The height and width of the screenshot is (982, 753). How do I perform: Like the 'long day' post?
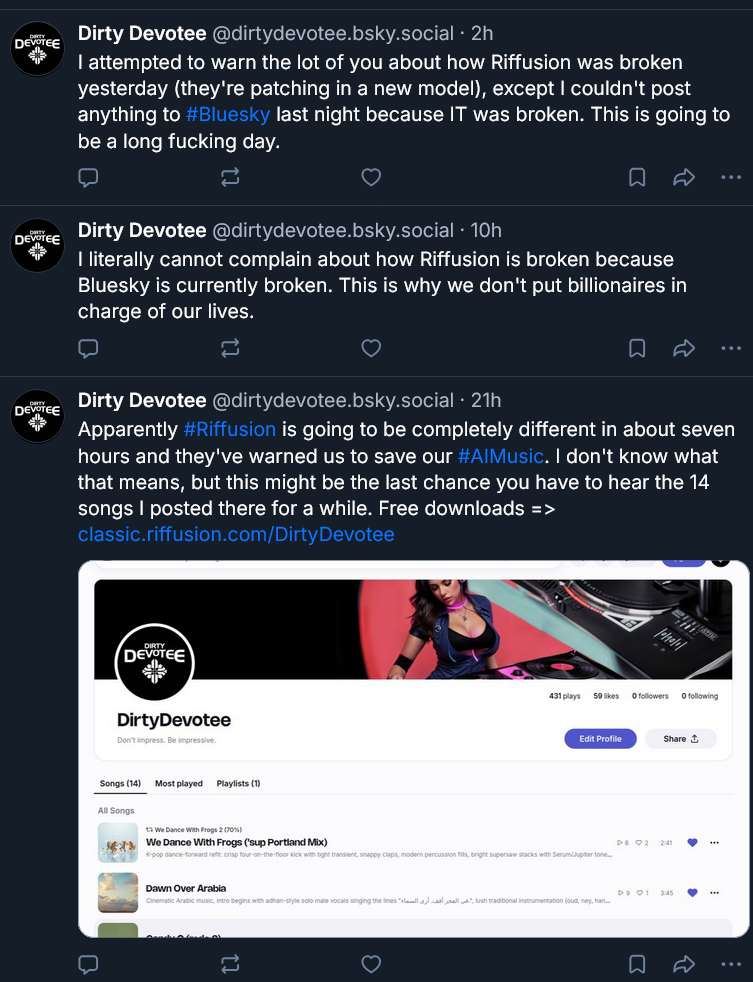coord(371,178)
